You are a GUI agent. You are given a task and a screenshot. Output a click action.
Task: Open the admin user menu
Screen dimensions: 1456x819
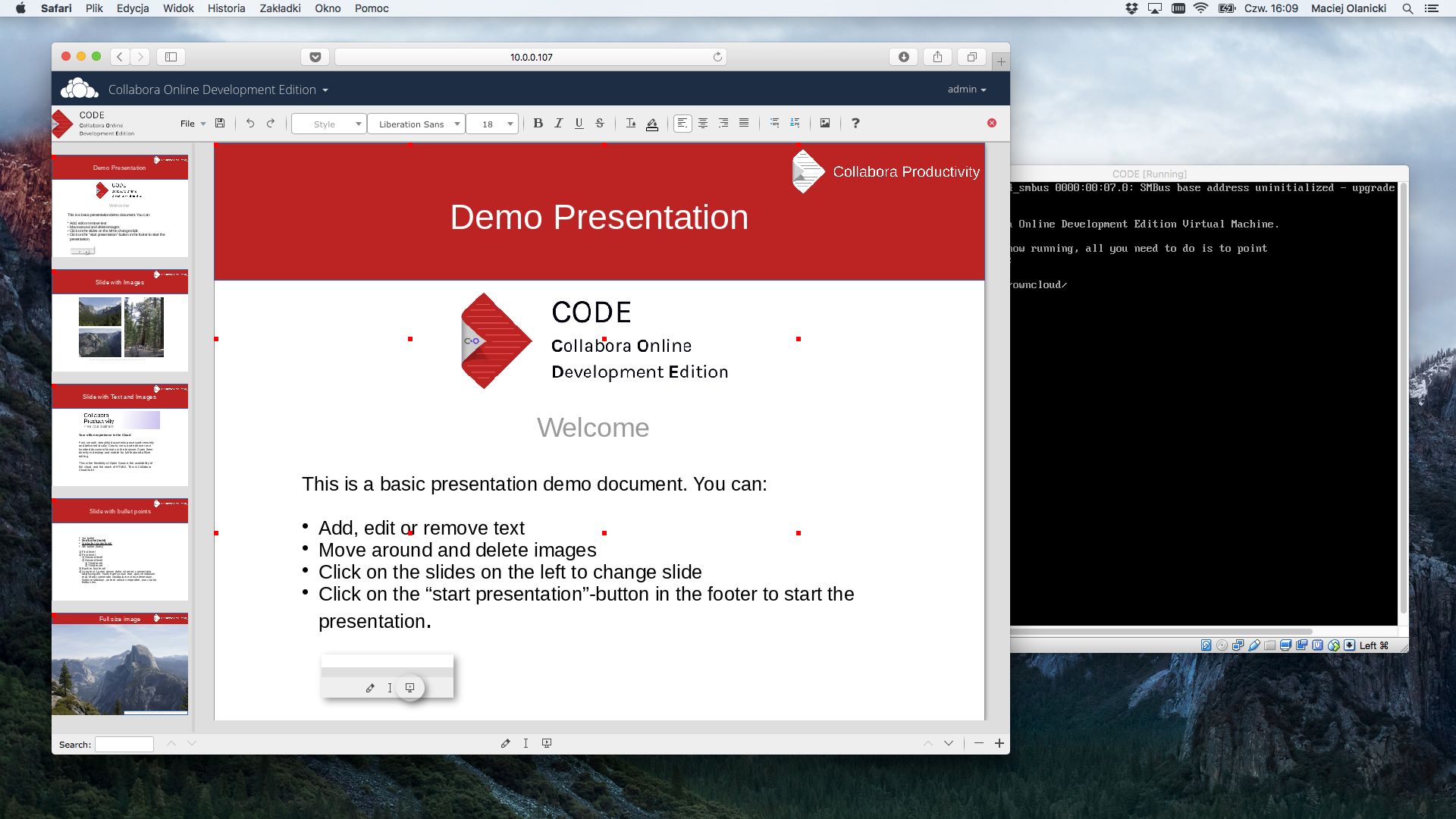click(967, 89)
